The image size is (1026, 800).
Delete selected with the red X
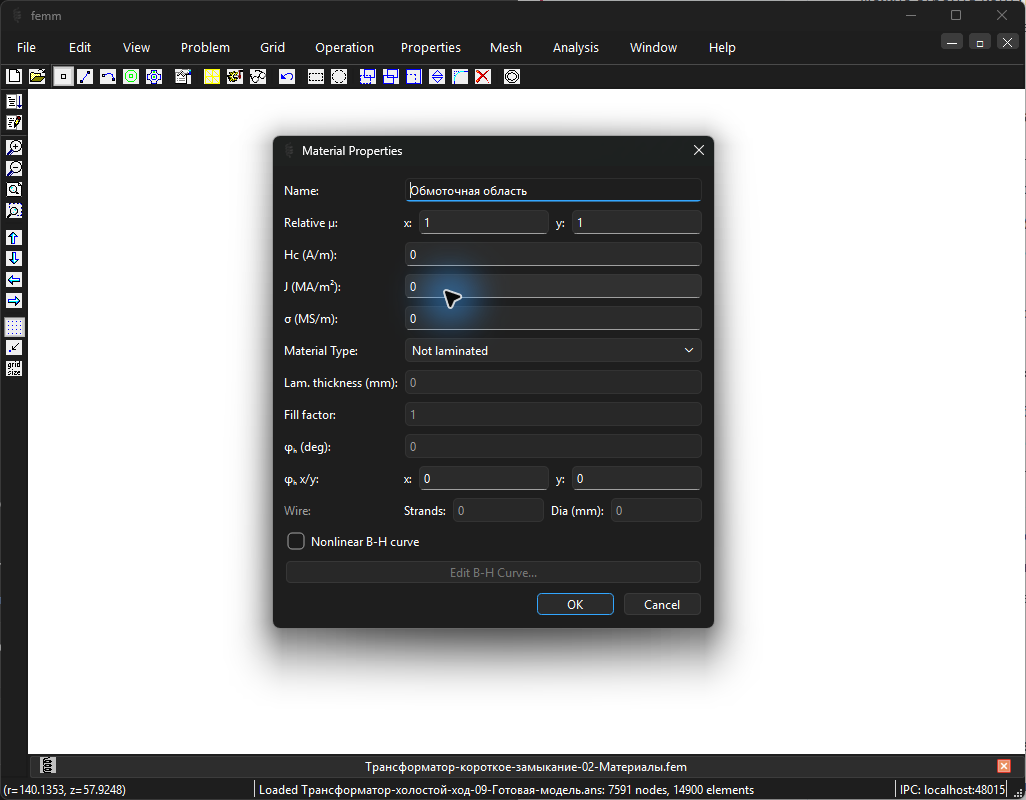(x=483, y=77)
